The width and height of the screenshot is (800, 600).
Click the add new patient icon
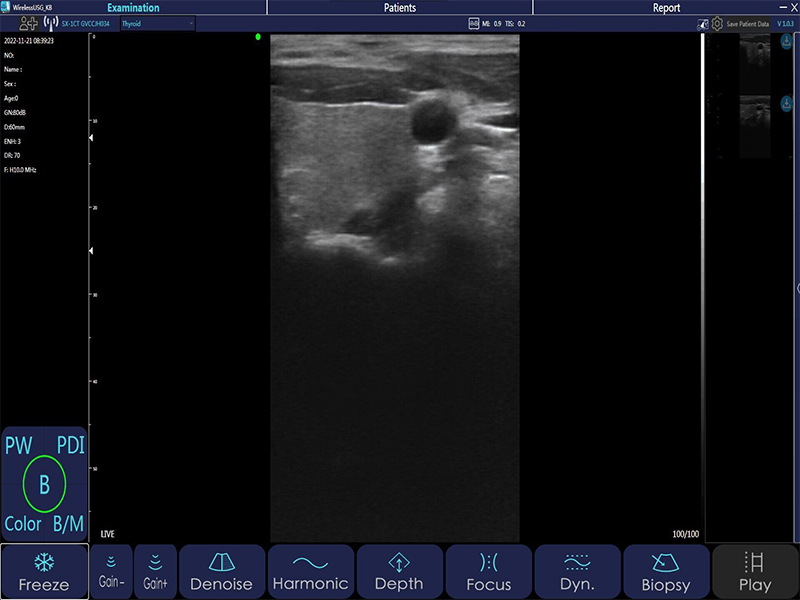click(x=28, y=22)
